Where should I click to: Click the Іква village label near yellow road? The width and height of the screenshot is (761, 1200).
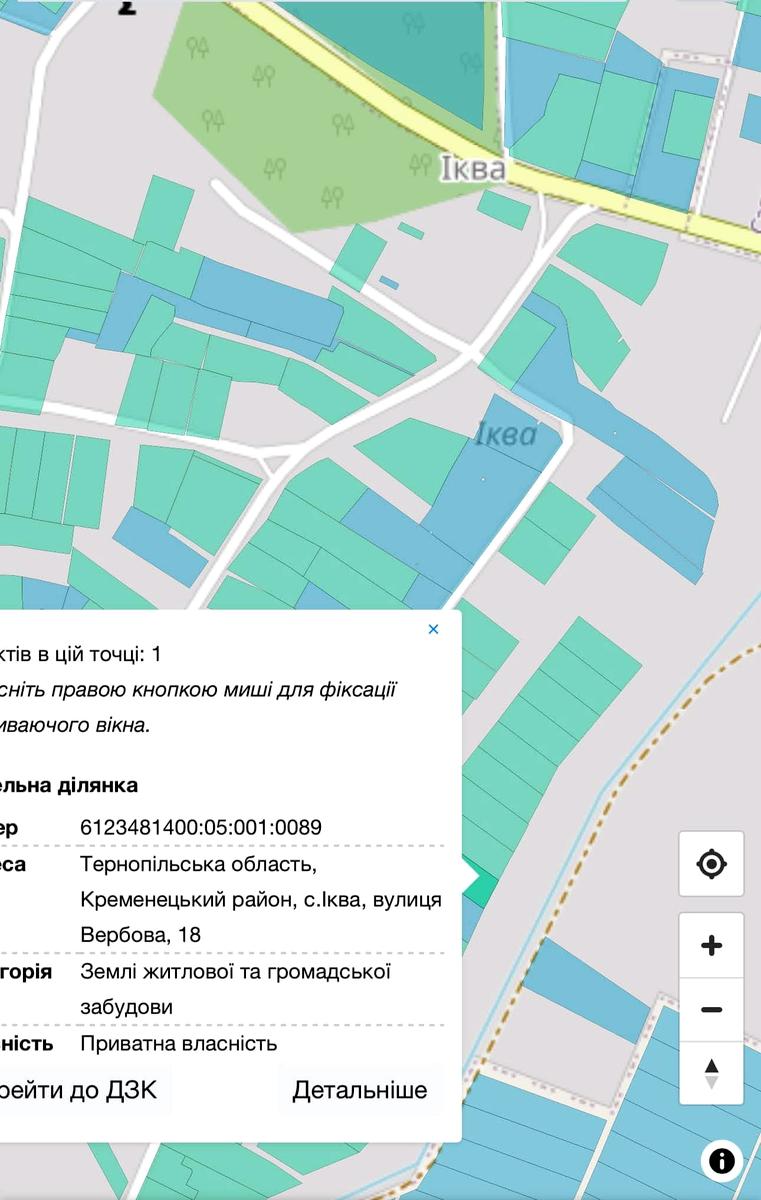point(472,169)
